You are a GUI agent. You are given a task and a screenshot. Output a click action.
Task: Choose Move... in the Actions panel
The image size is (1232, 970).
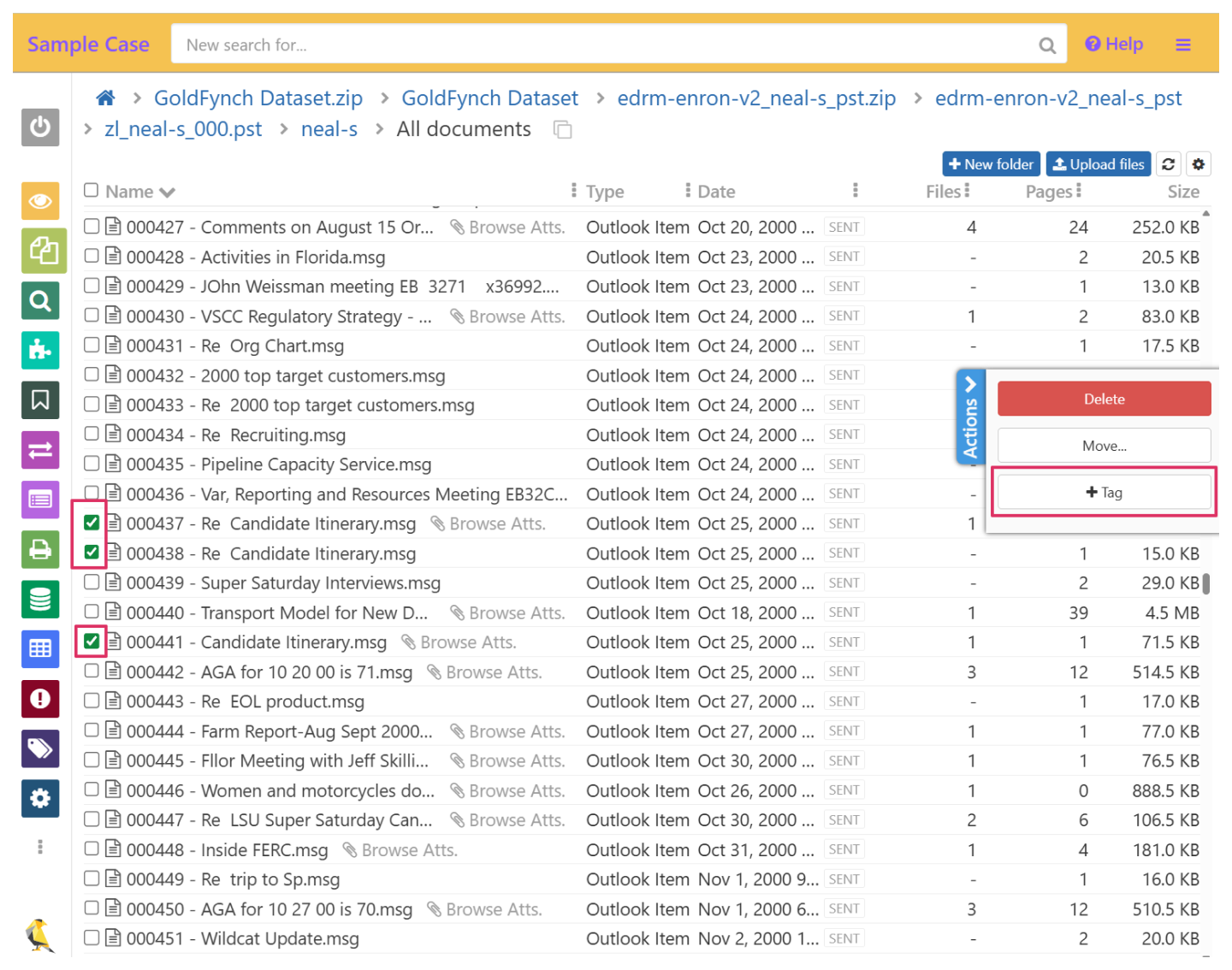coord(1104,446)
